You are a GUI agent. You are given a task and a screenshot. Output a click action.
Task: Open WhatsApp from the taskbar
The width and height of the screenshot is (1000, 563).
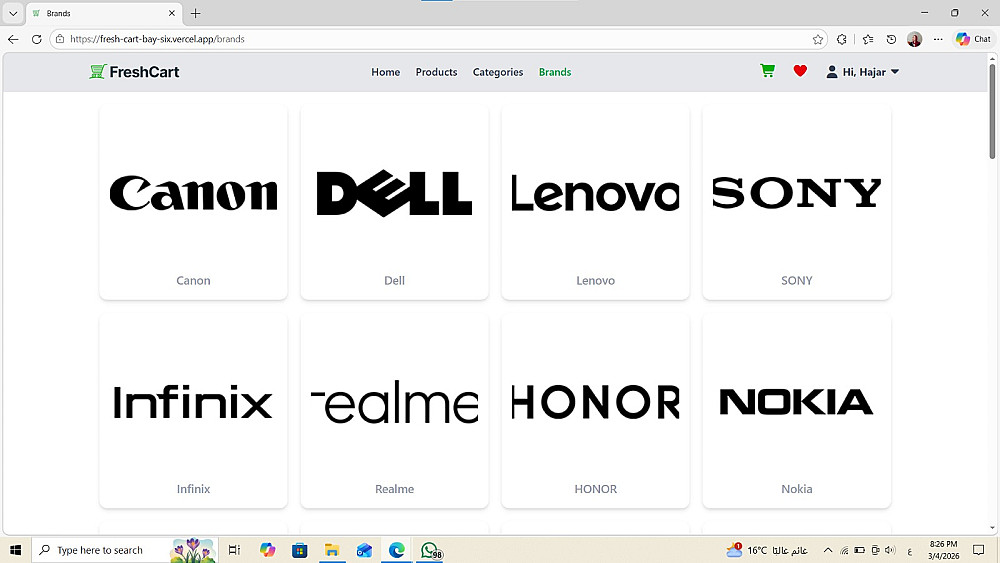[430, 550]
